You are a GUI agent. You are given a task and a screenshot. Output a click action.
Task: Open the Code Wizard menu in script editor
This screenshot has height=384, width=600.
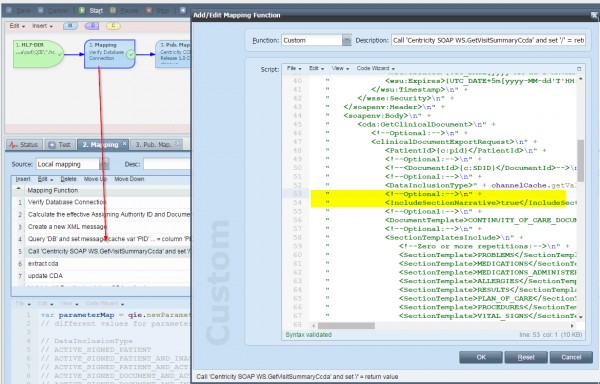coord(375,68)
